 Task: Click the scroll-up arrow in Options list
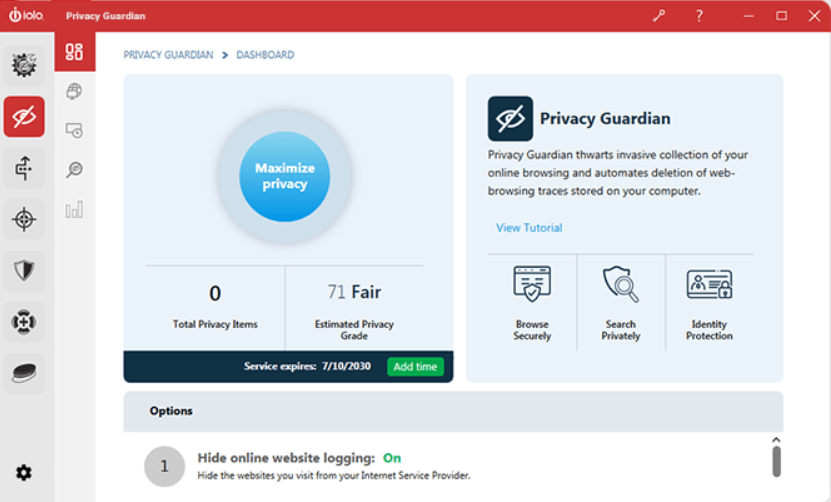coord(776,440)
